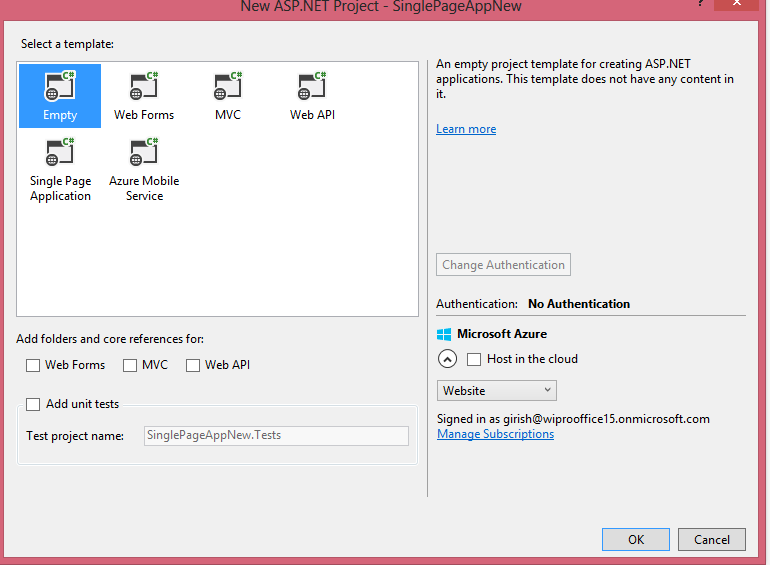Tick the MVC core references checkbox
The image size is (770, 565).
coord(130,365)
